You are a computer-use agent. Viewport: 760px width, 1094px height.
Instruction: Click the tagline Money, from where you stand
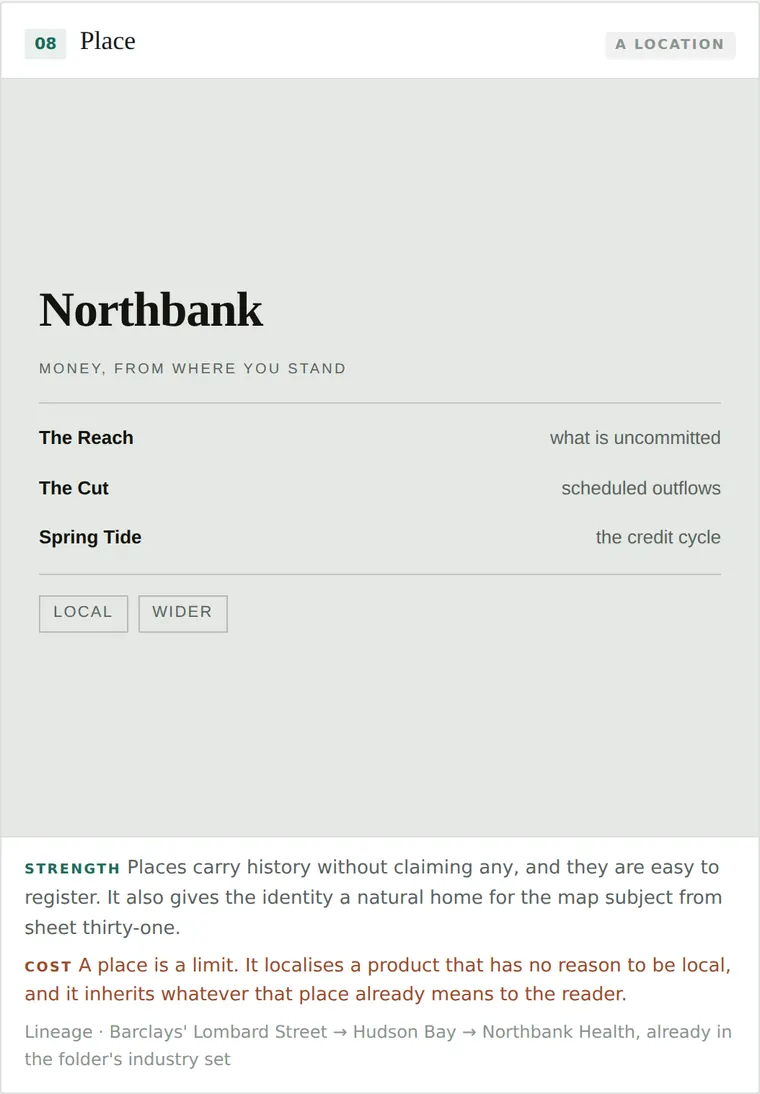click(x=193, y=368)
